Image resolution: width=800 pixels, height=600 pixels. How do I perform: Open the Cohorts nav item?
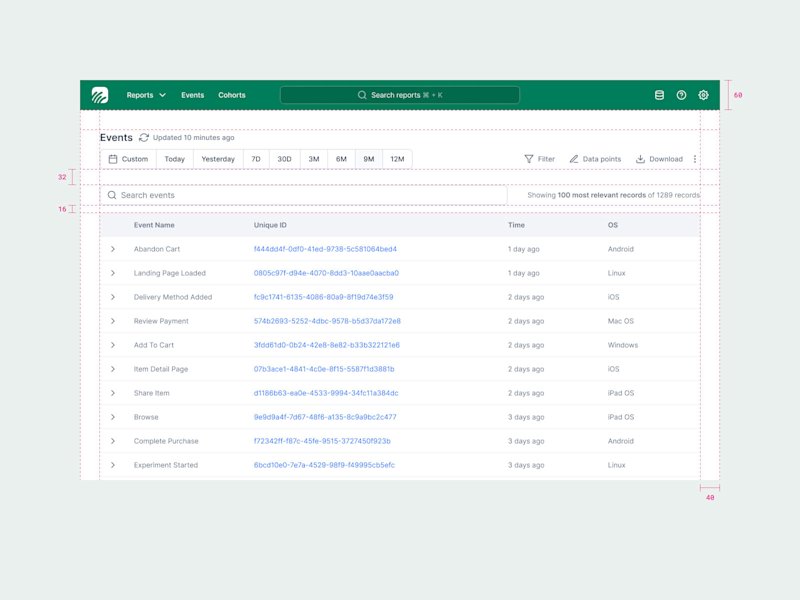232,95
